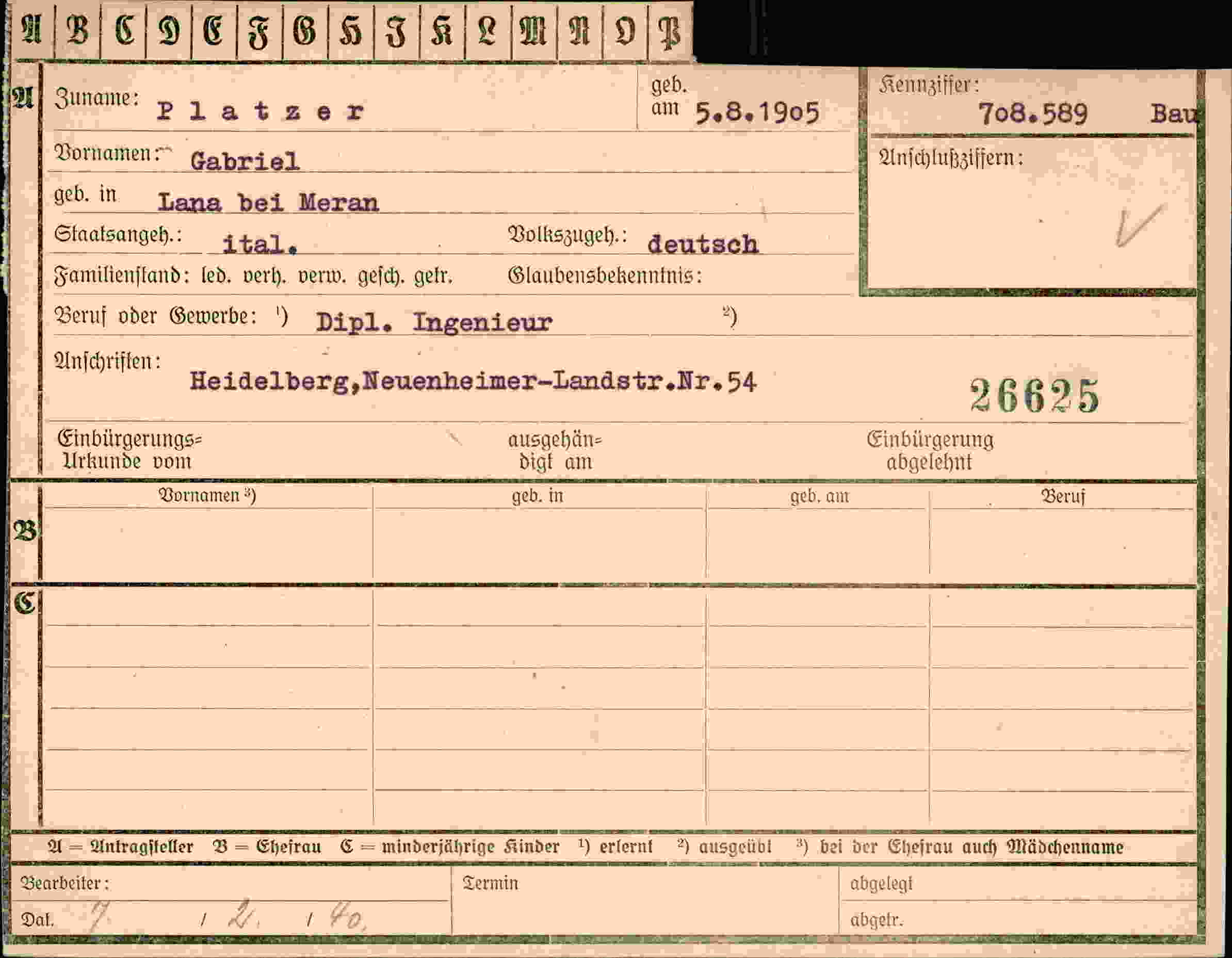
Task: Click the letter B index tab at top
Action: tap(78, 30)
